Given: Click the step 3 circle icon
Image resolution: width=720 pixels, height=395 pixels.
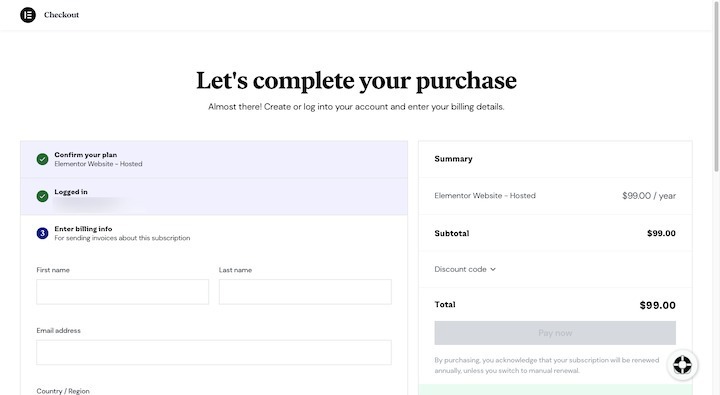Looking at the screenshot, I should 42,233.
